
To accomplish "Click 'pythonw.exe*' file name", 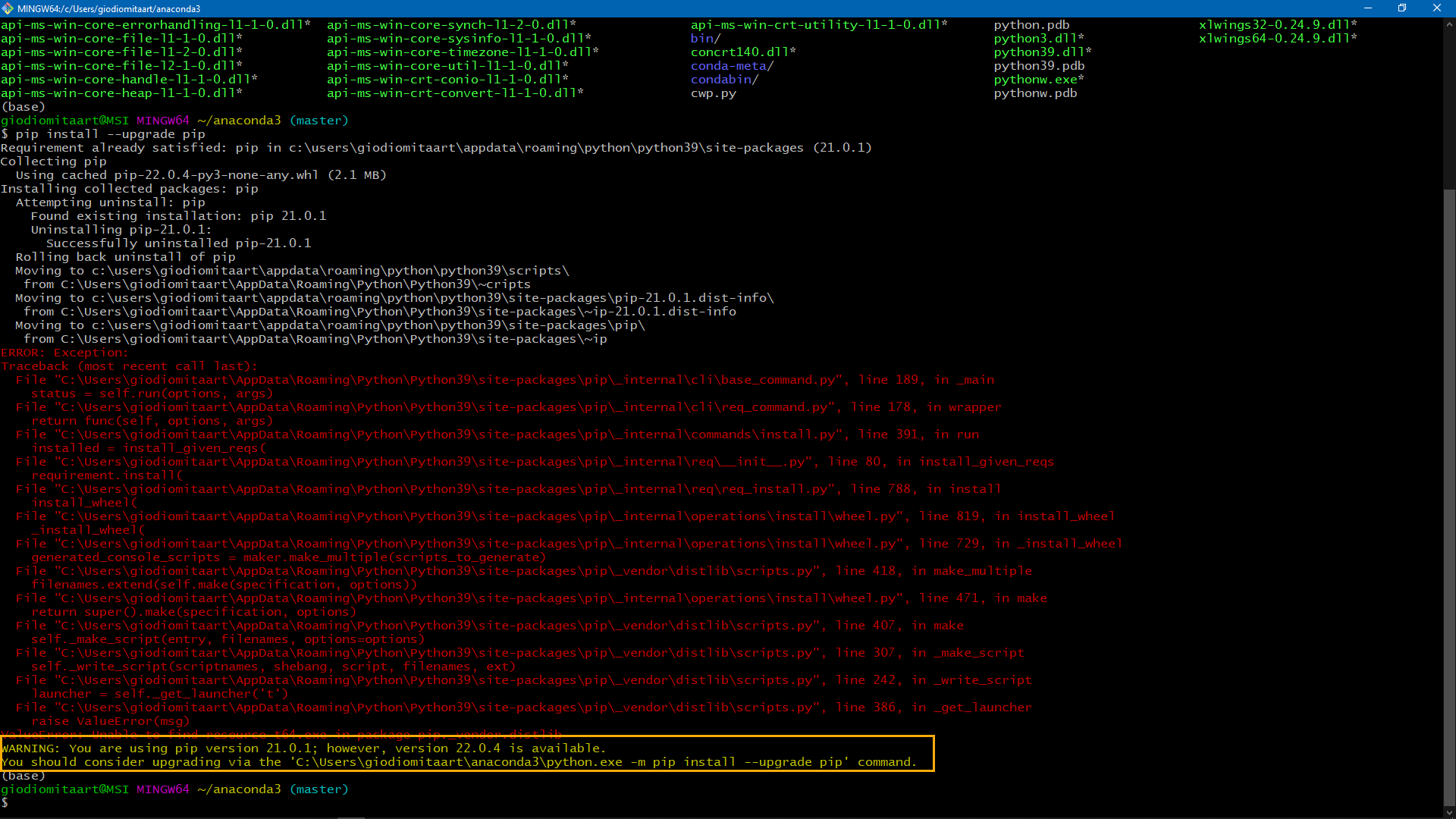I will pos(1040,80).
